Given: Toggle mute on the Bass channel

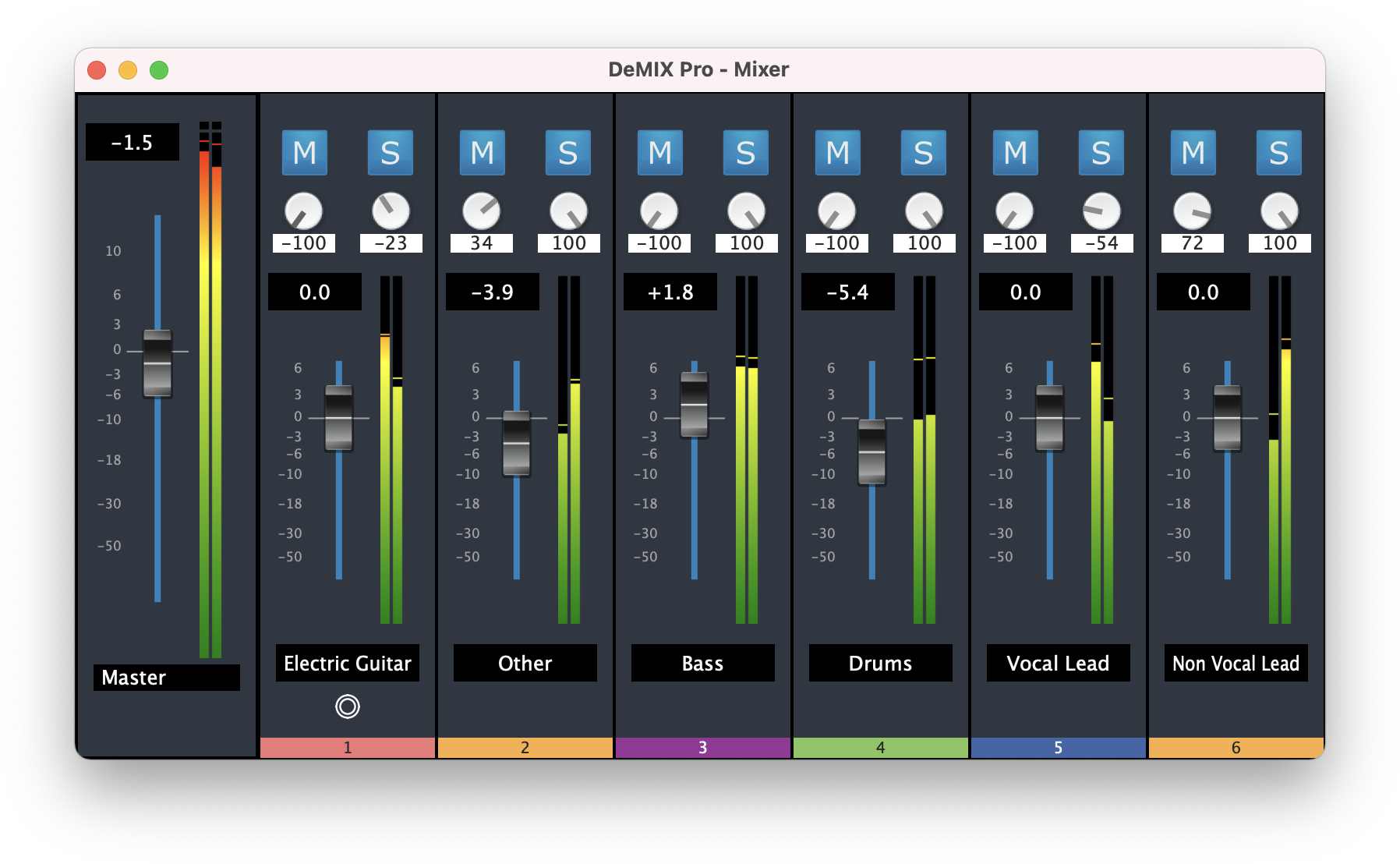Looking at the screenshot, I should [659, 153].
